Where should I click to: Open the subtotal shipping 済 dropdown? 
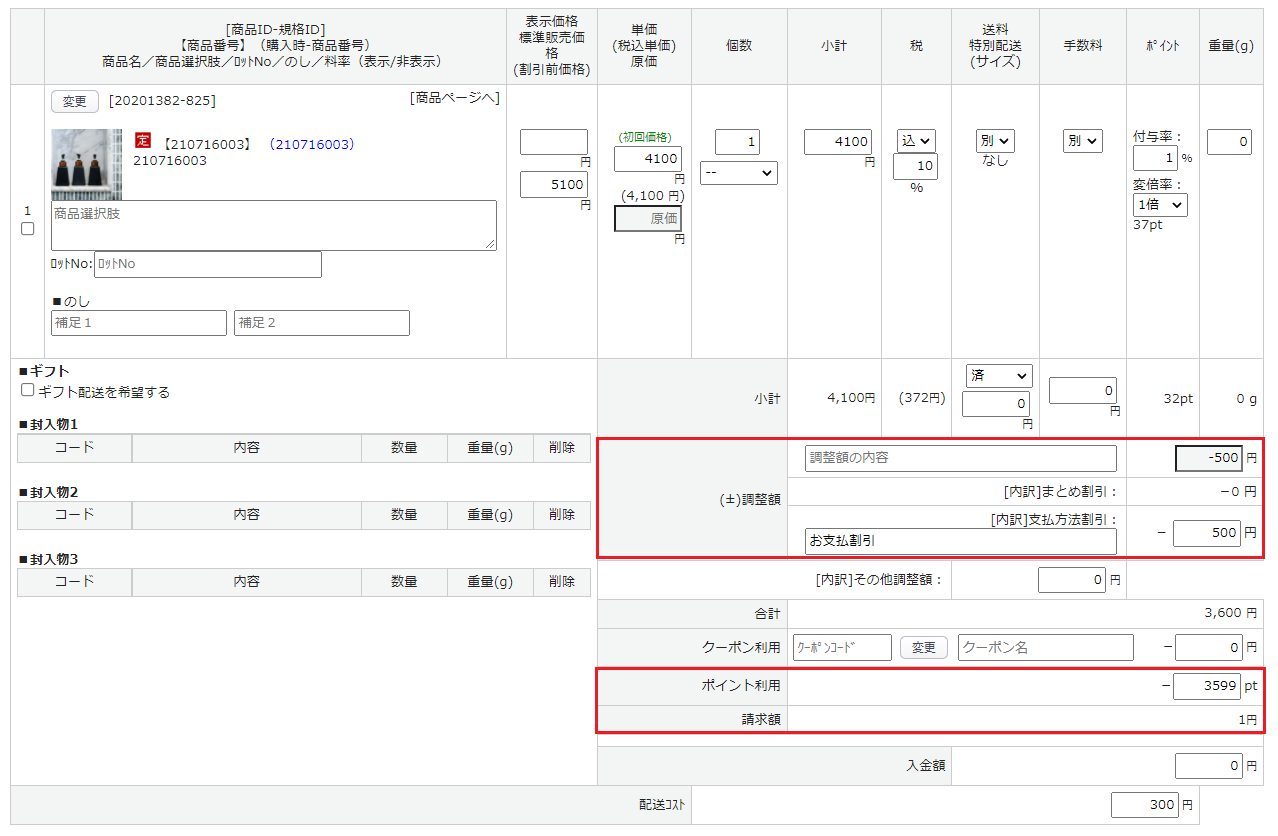[x=998, y=375]
